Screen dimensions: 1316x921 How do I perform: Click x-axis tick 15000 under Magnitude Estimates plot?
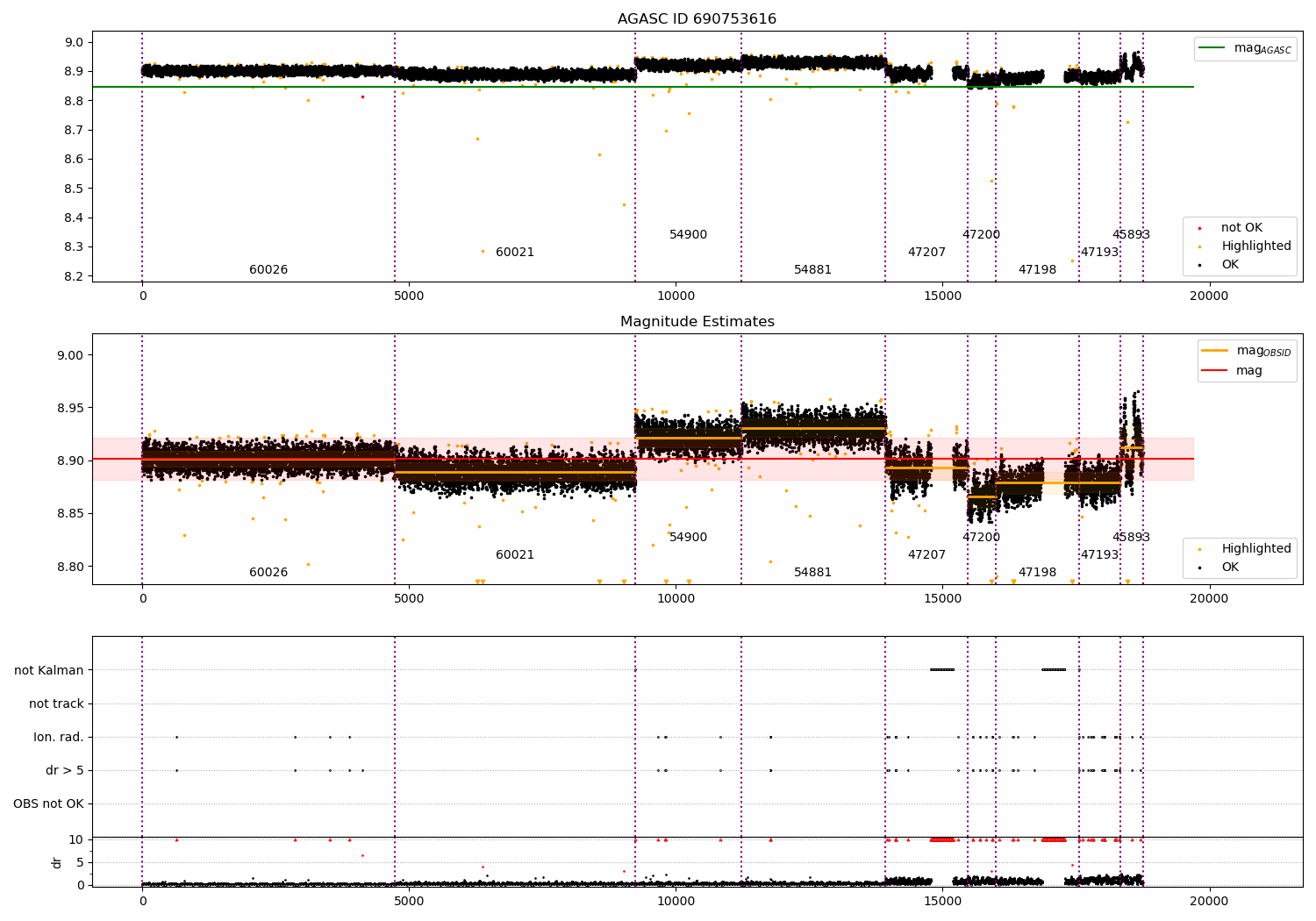(x=942, y=599)
